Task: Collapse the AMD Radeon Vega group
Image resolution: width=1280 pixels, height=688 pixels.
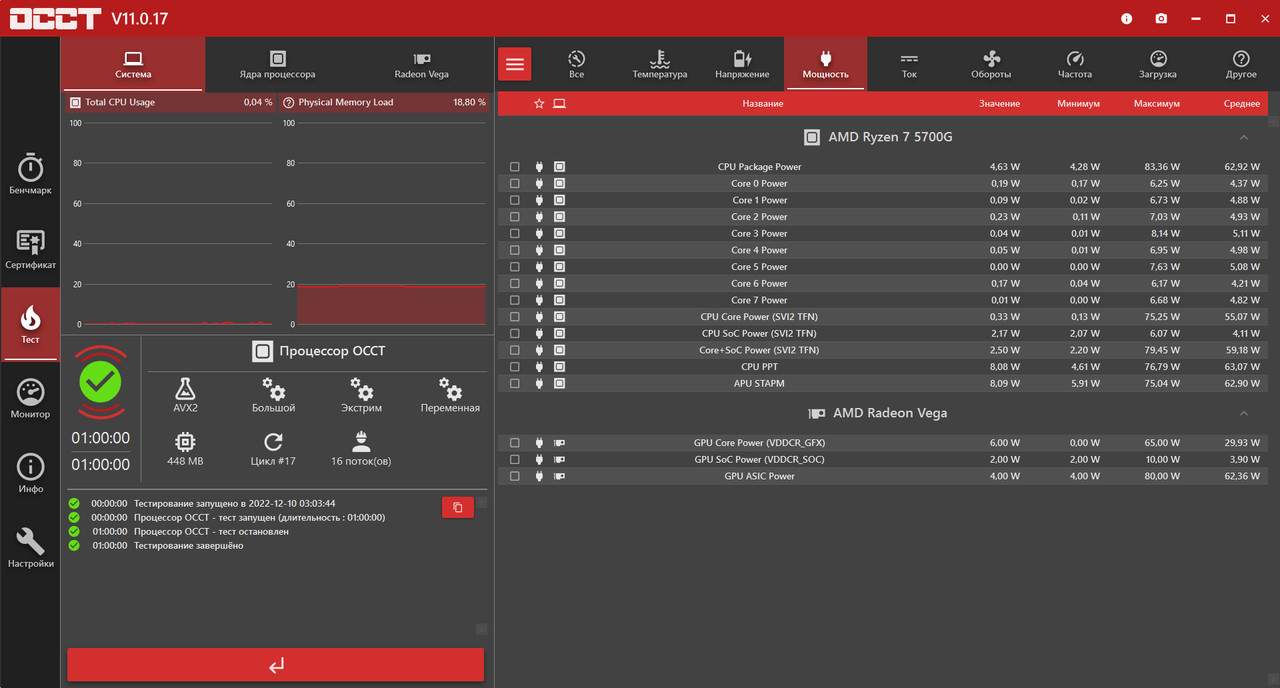Action: tap(1243, 413)
